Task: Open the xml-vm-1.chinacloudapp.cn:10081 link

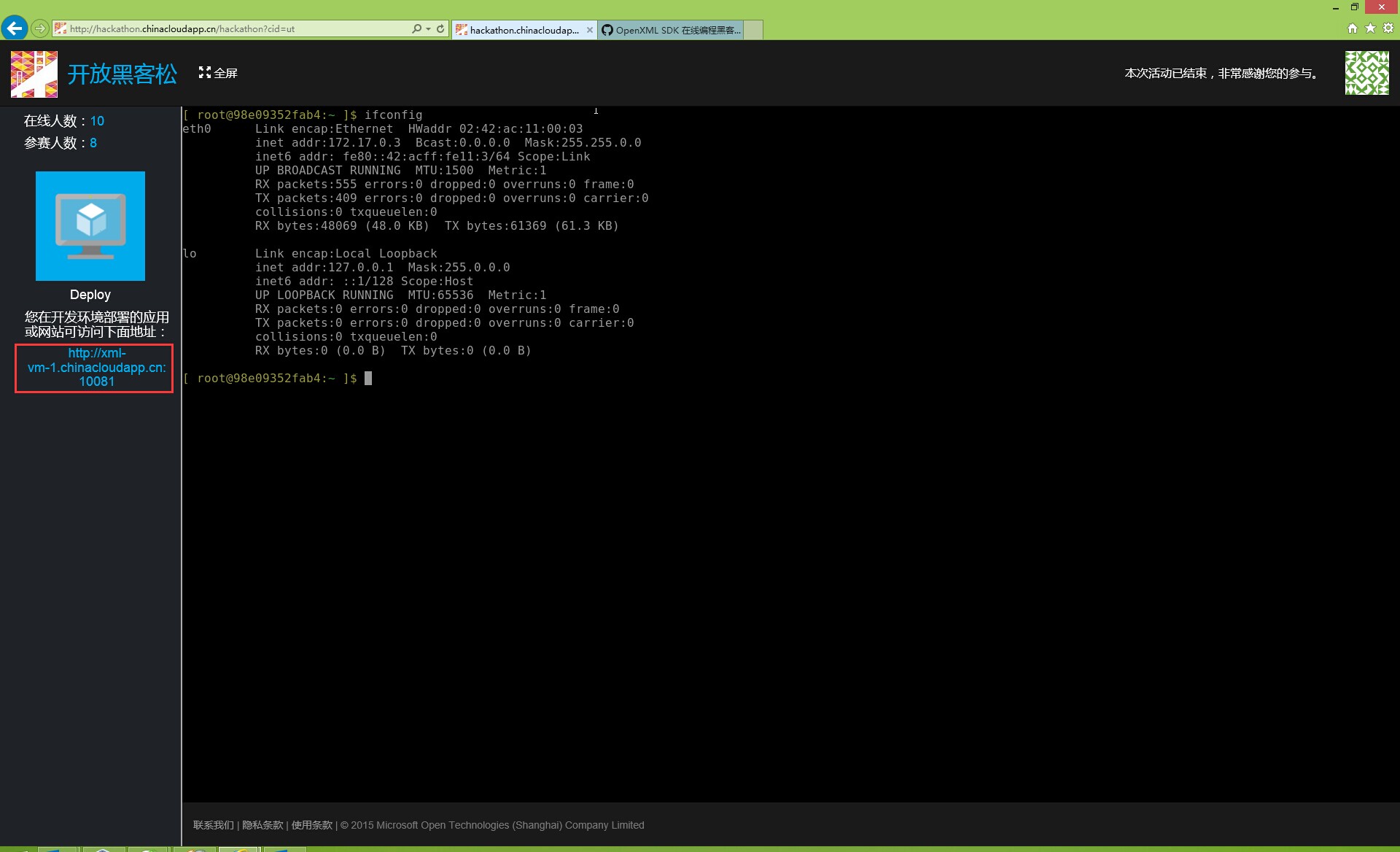Action: 96,367
